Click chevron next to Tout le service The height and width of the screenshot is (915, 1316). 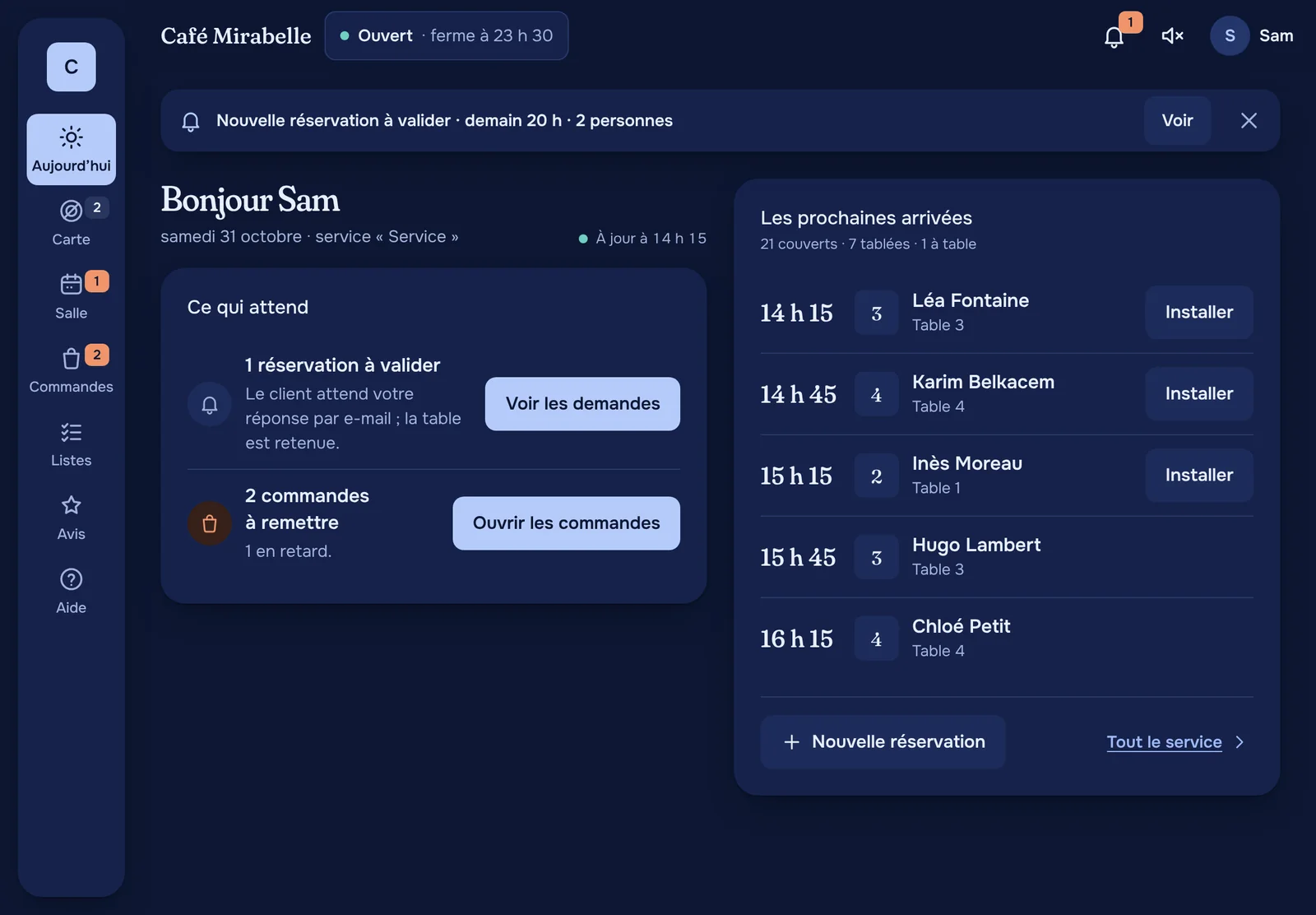1240,742
